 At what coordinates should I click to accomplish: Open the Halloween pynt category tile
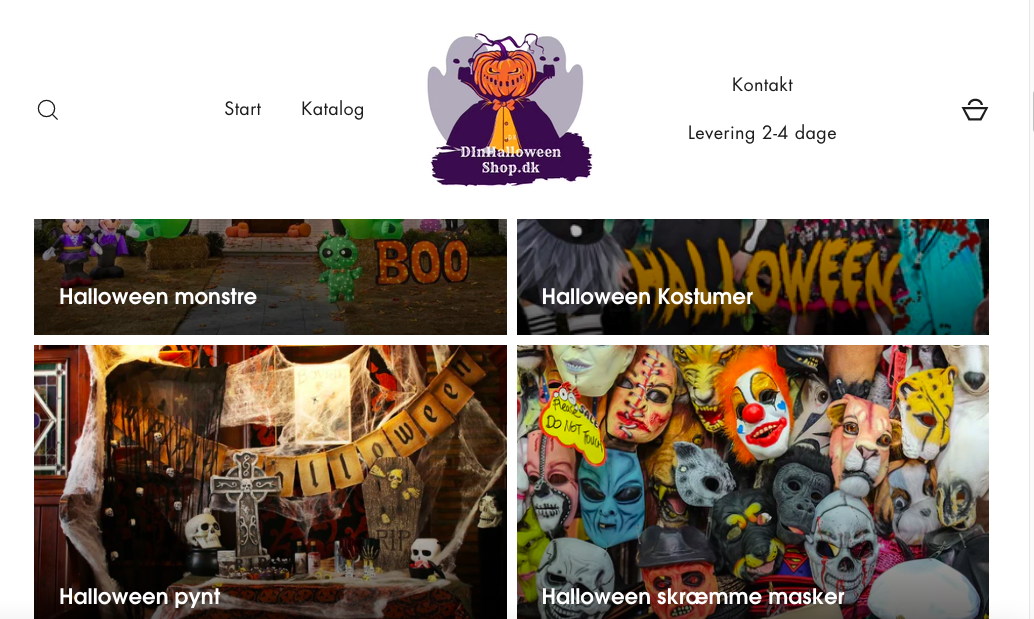pyautogui.click(x=270, y=482)
